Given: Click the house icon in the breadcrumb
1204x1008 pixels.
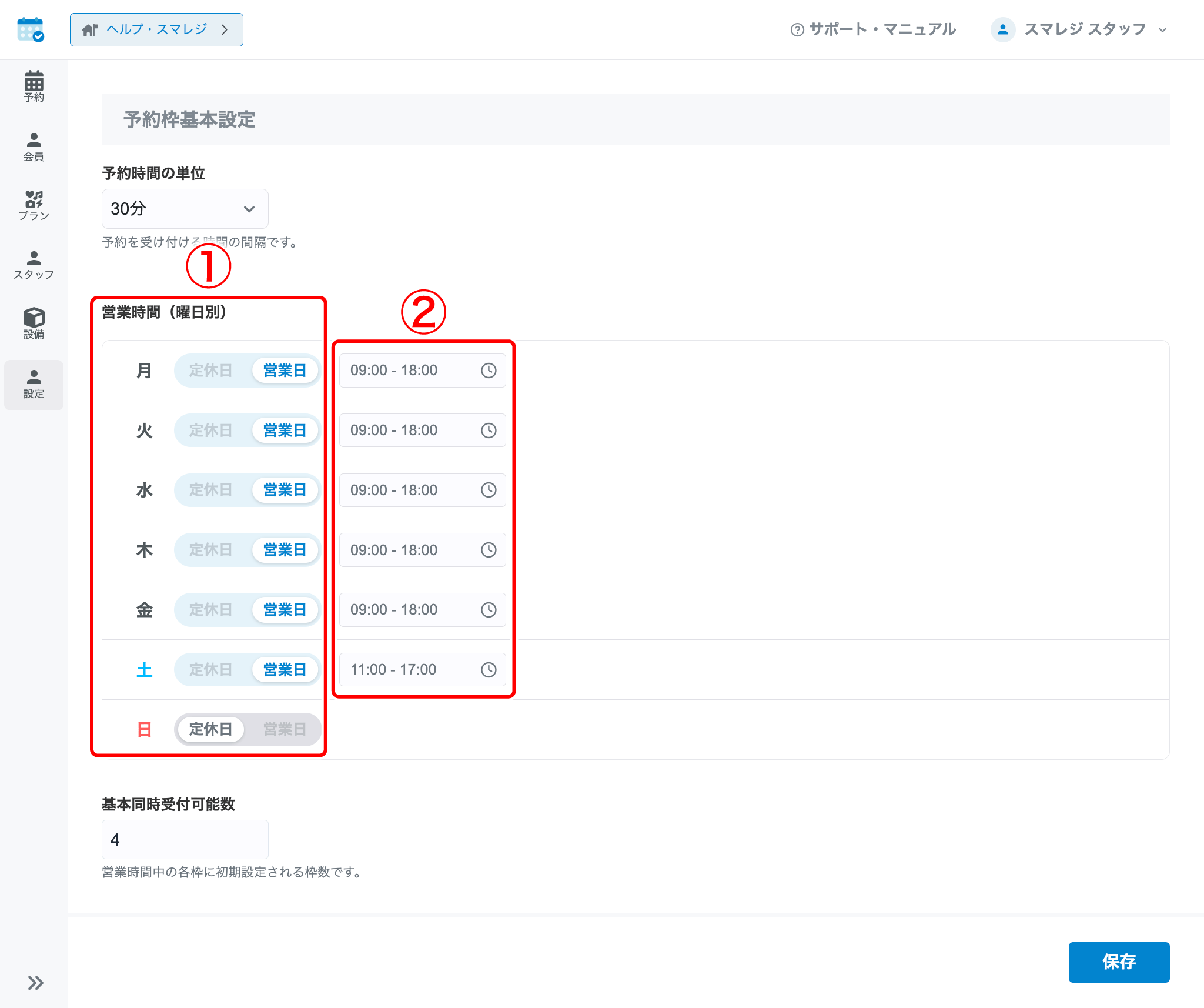Looking at the screenshot, I should coord(89,29).
